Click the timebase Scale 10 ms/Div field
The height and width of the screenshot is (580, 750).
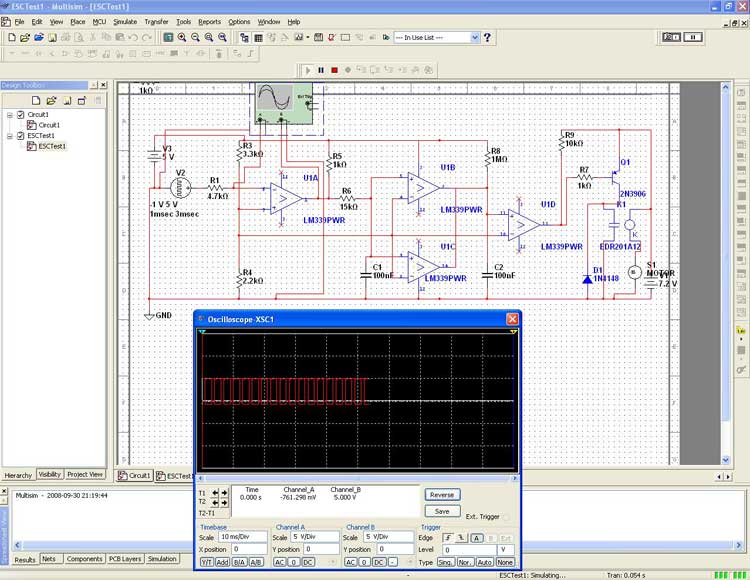[243, 537]
